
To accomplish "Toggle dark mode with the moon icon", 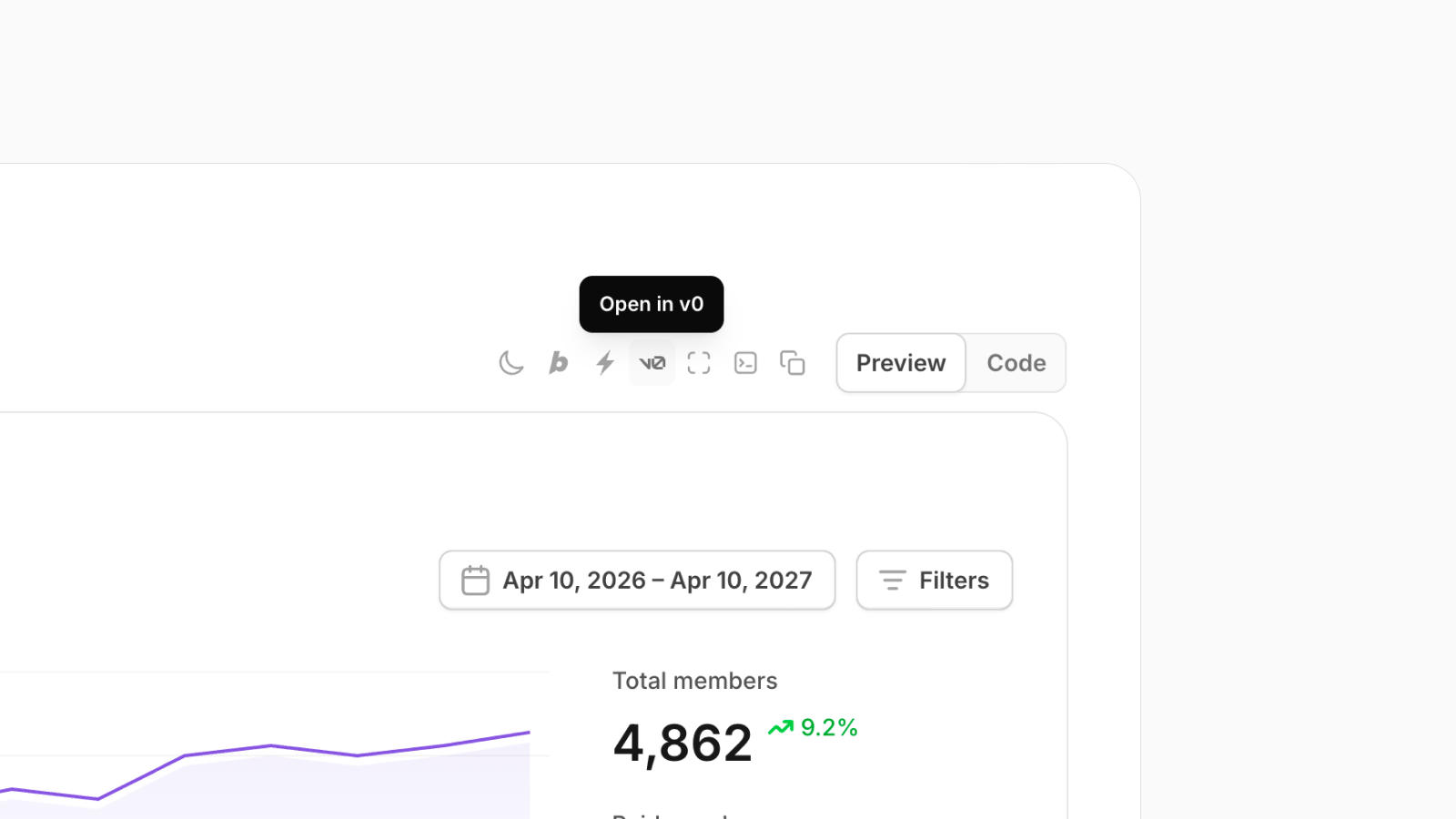I will coord(511,363).
